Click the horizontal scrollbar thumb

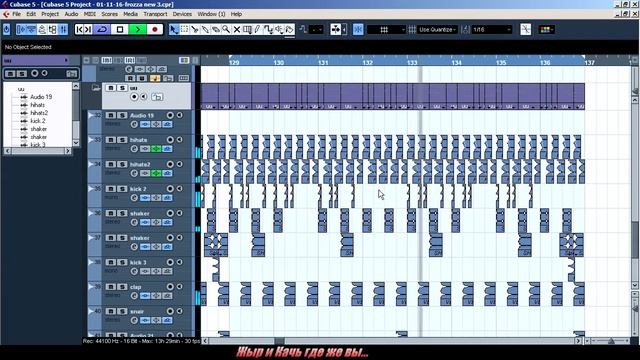tap(279, 341)
